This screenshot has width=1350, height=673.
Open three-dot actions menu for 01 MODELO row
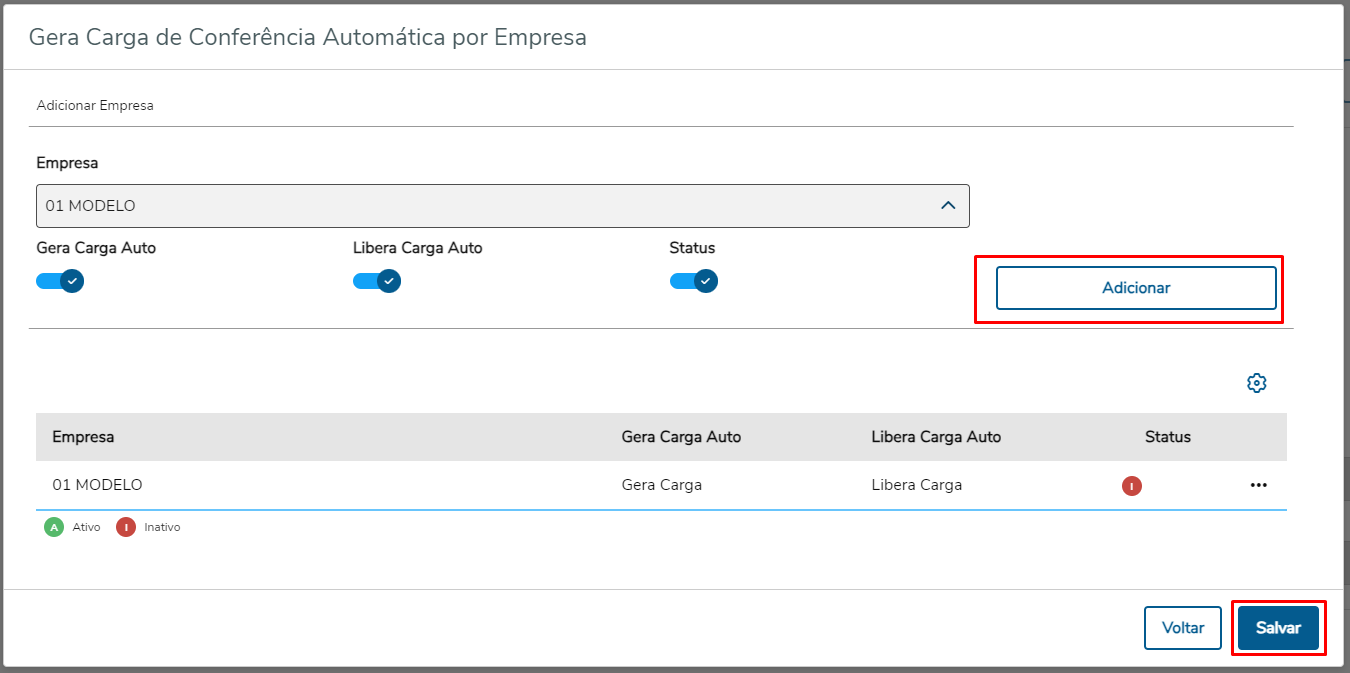(x=1258, y=485)
